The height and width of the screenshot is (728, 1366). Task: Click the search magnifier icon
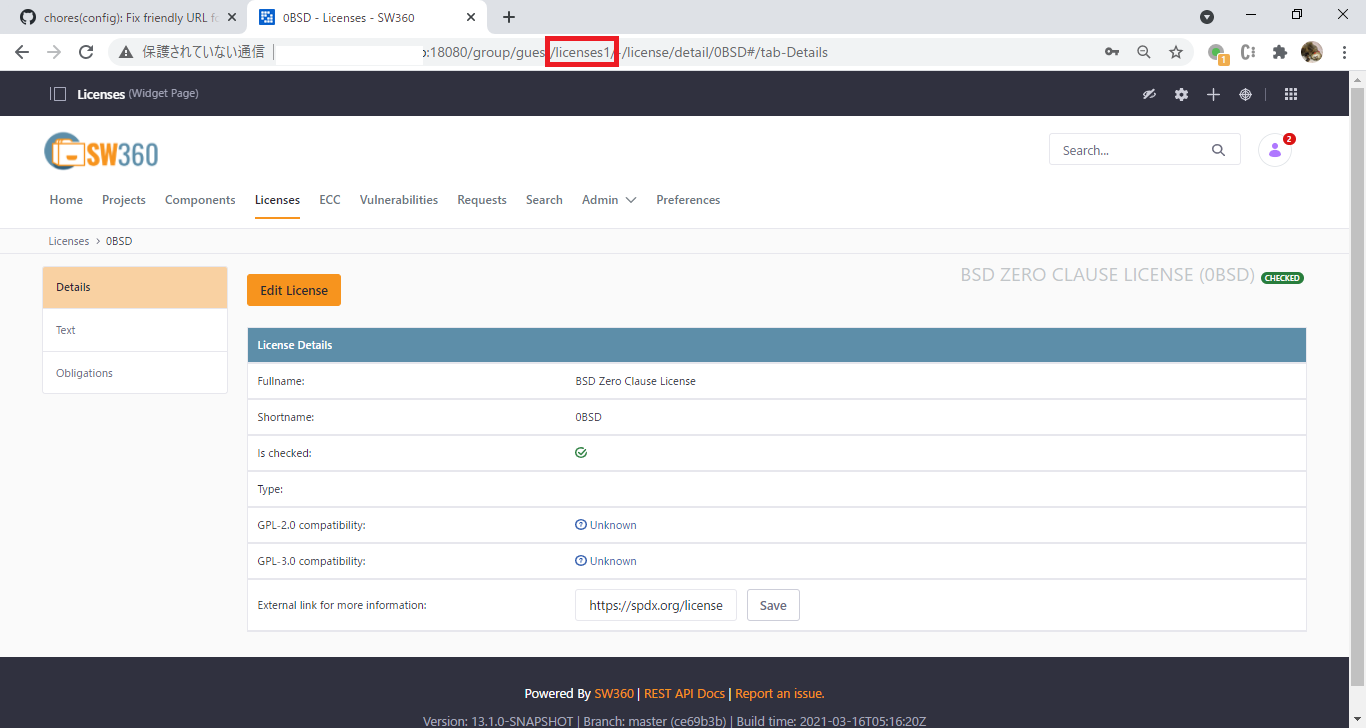point(1218,150)
